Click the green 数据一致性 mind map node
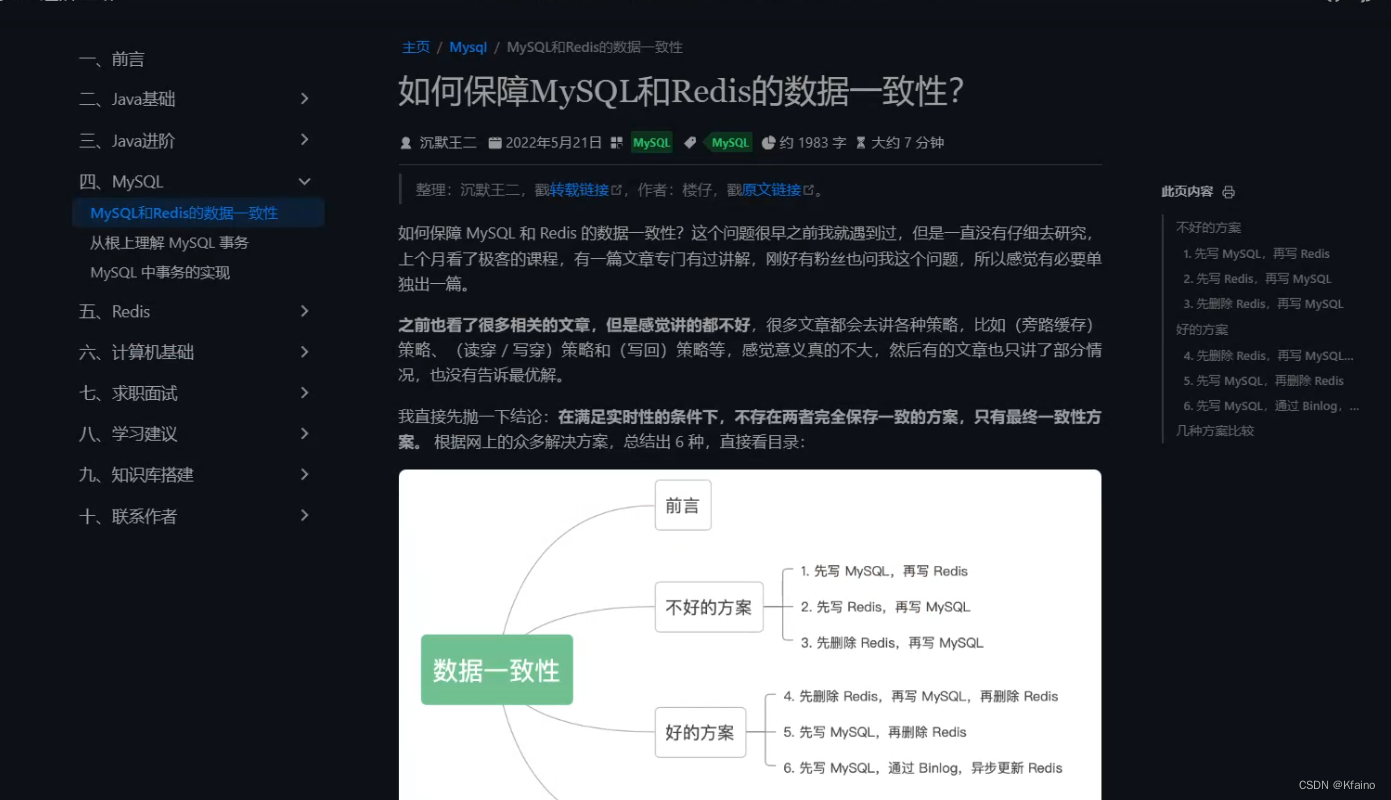This screenshot has height=800, width=1391. [497, 670]
